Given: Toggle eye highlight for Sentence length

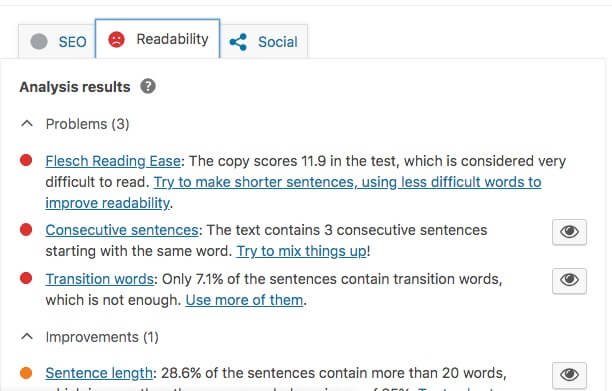Looking at the screenshot, I should 569,375.
